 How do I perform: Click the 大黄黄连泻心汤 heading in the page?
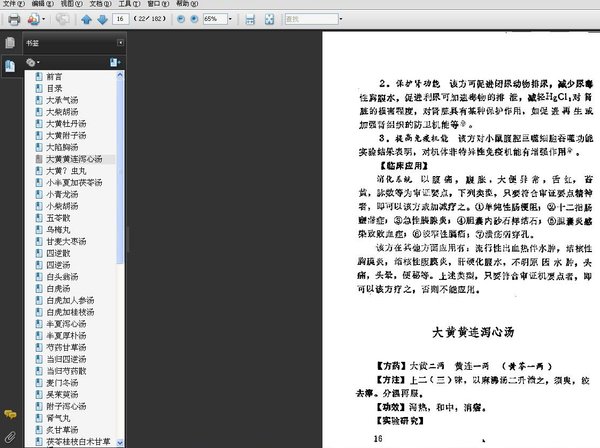pyautogui.click(x=473, y=332)
